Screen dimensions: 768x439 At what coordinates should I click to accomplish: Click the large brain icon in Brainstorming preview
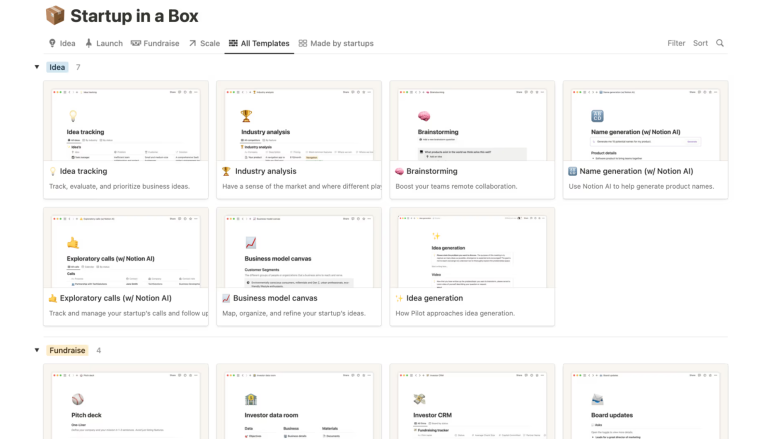[424, 116]
